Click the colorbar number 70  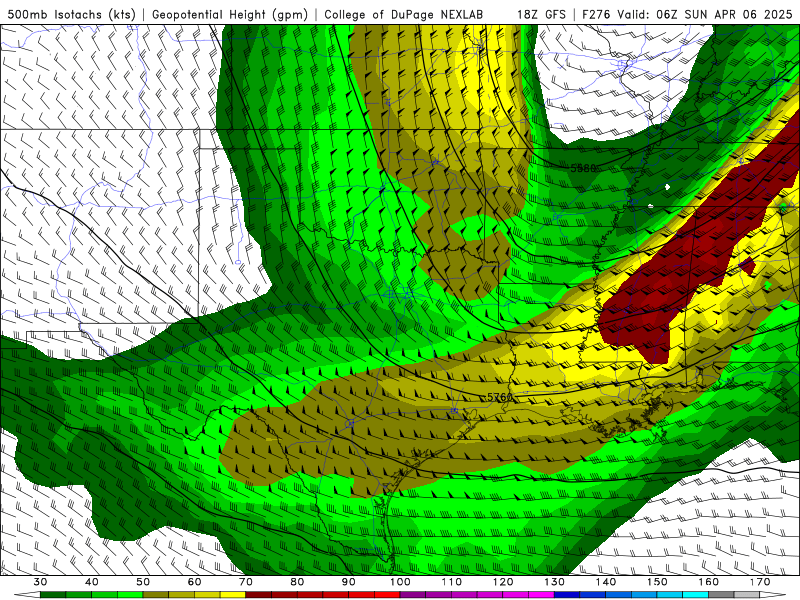246,582
